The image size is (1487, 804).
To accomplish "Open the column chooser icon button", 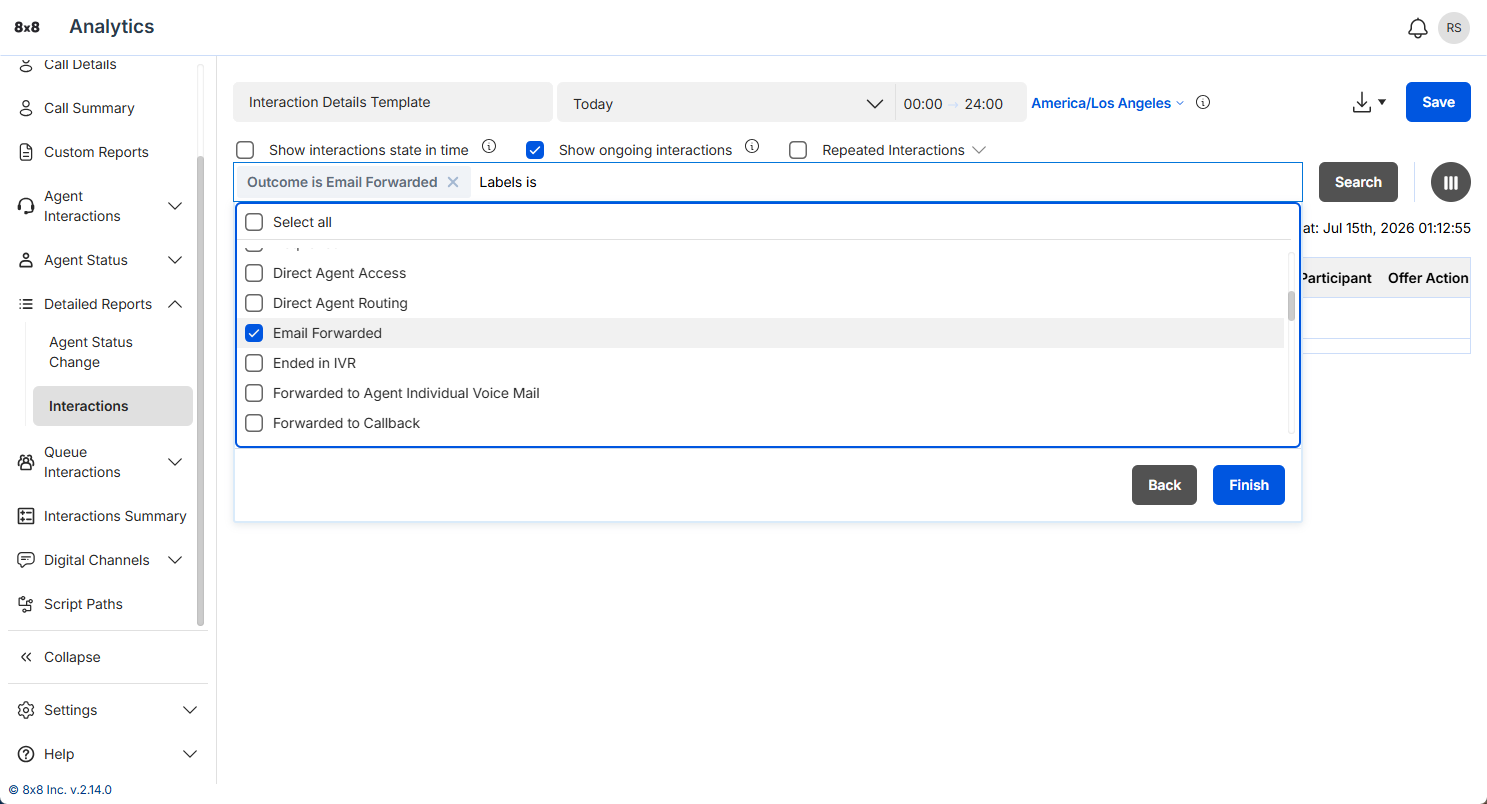I will 1451,182.
